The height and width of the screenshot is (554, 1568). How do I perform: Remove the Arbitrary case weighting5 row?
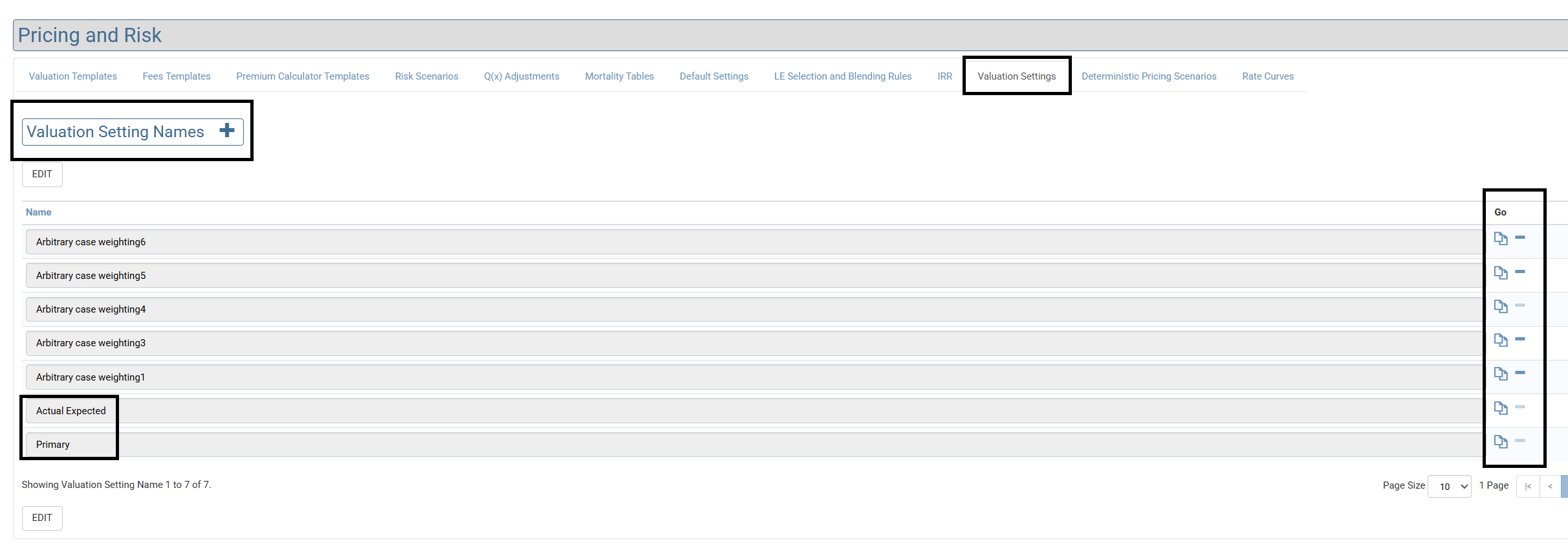tap(1520, 272)
